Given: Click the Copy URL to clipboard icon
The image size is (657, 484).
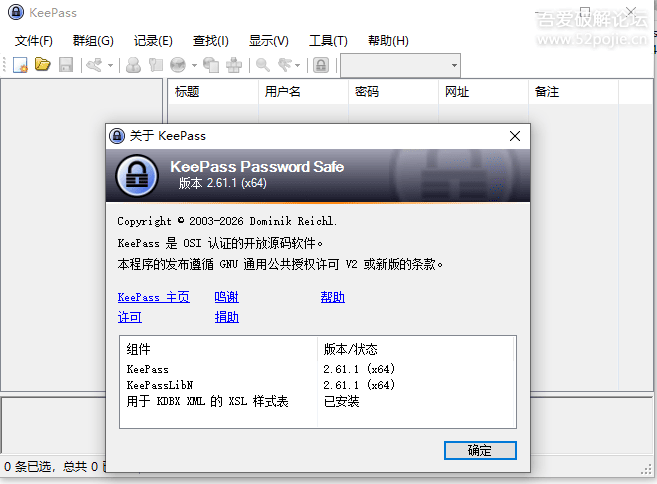Looking at the screenshot, I should 211,65.
